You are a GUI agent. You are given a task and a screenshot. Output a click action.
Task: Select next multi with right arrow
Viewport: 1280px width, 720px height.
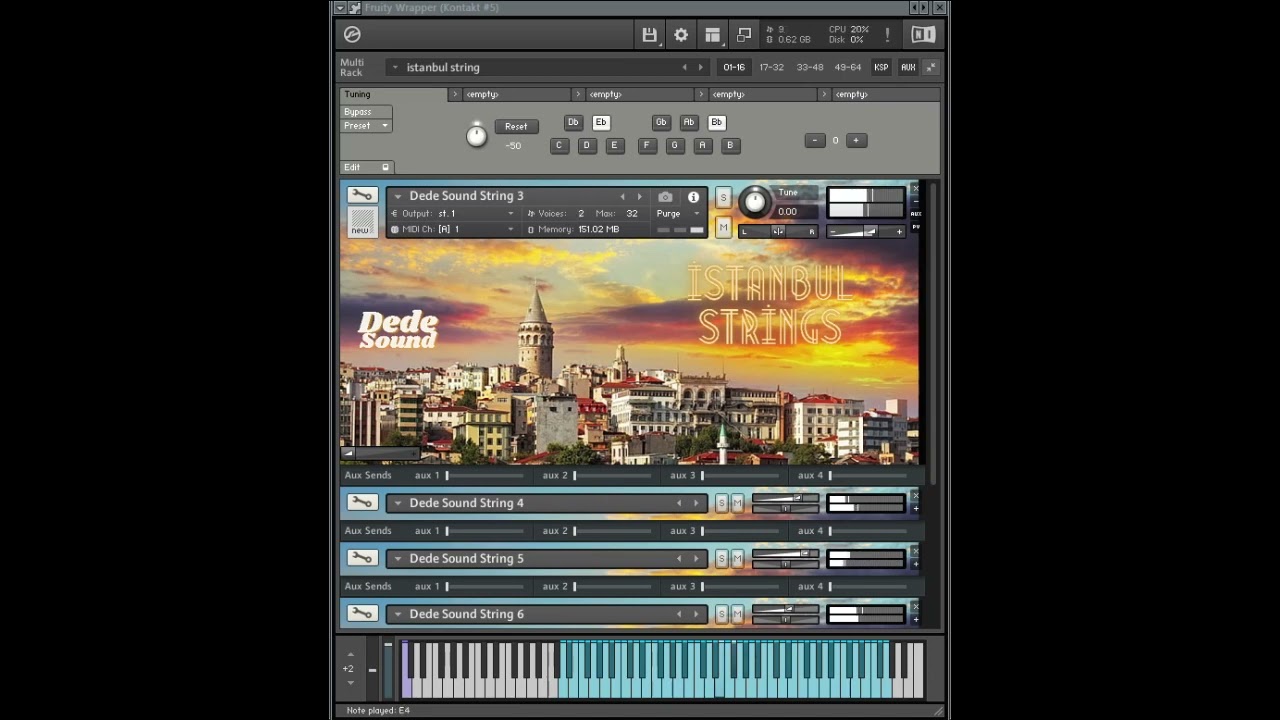700,67
